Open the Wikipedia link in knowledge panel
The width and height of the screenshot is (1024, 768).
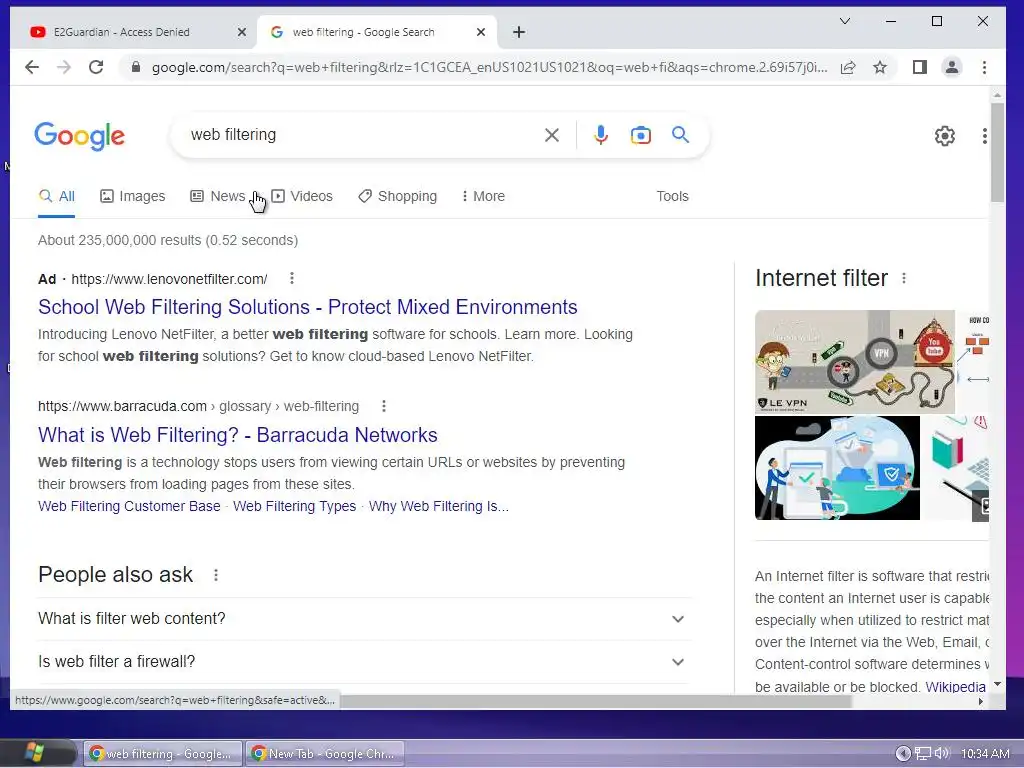955,687
